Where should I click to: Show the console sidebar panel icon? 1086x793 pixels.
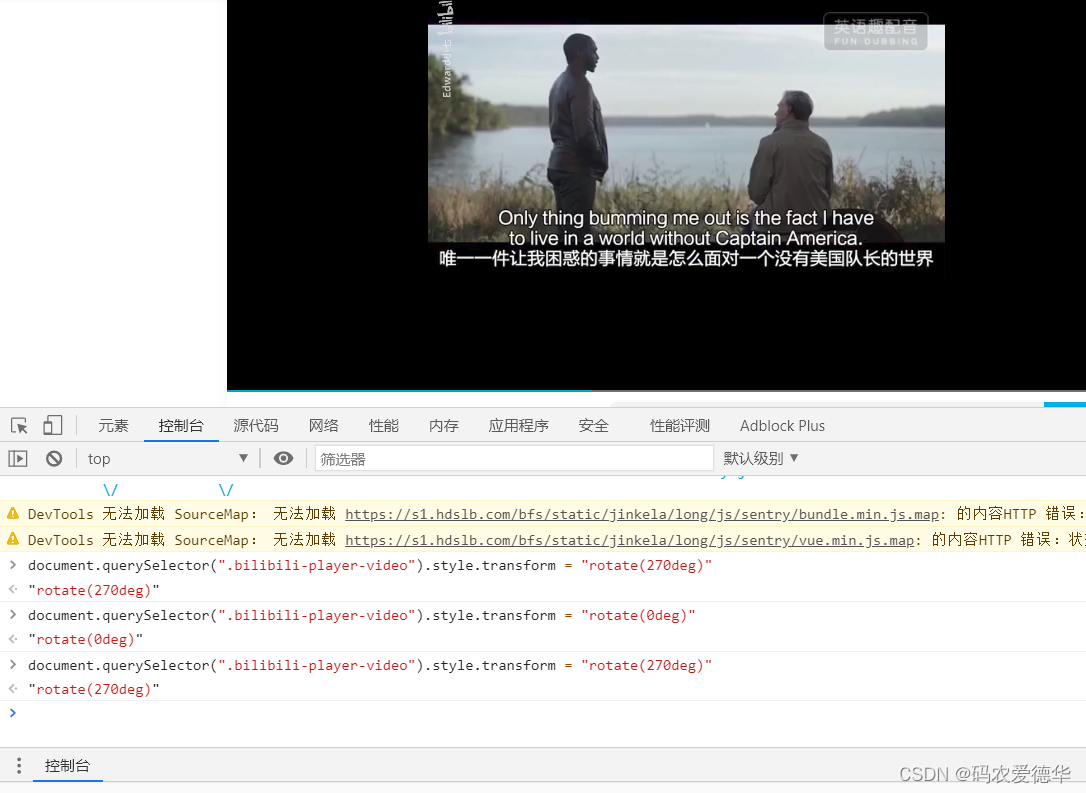pos(18,458)
